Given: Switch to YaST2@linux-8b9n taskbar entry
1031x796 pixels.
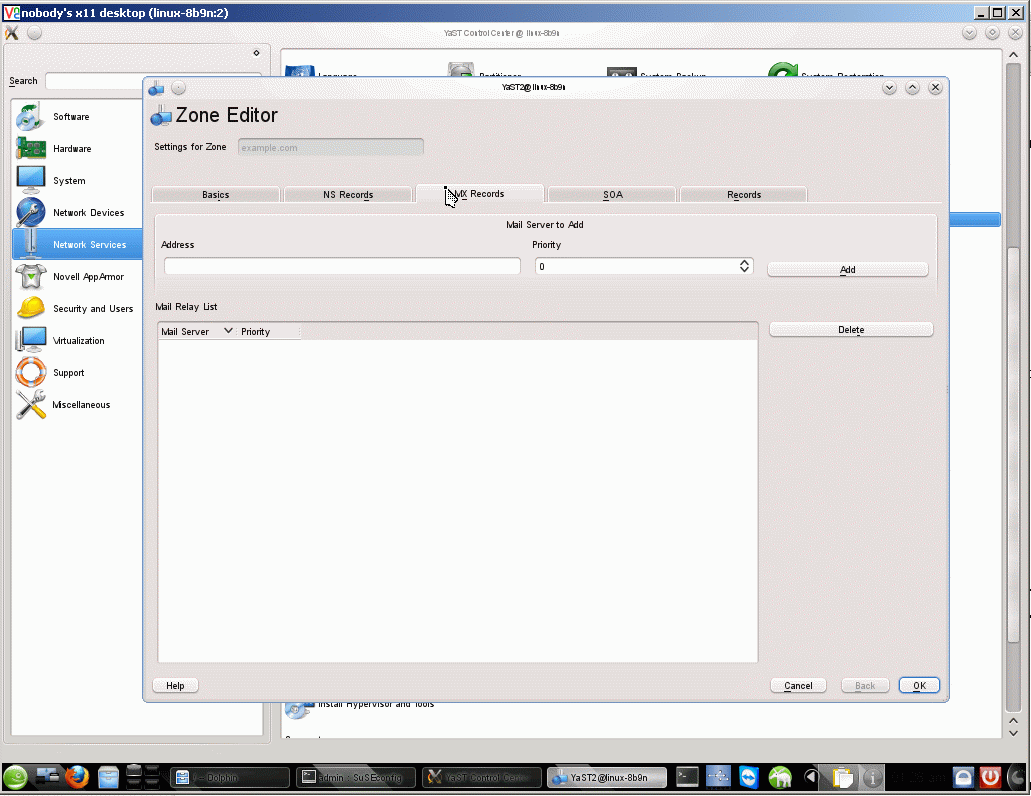Looking at the screenshot, I should (607, 778).
